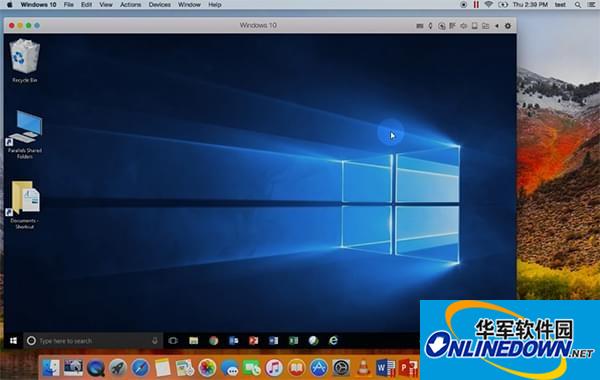
Task: Open Messages from the Dock
Action: 230,368
